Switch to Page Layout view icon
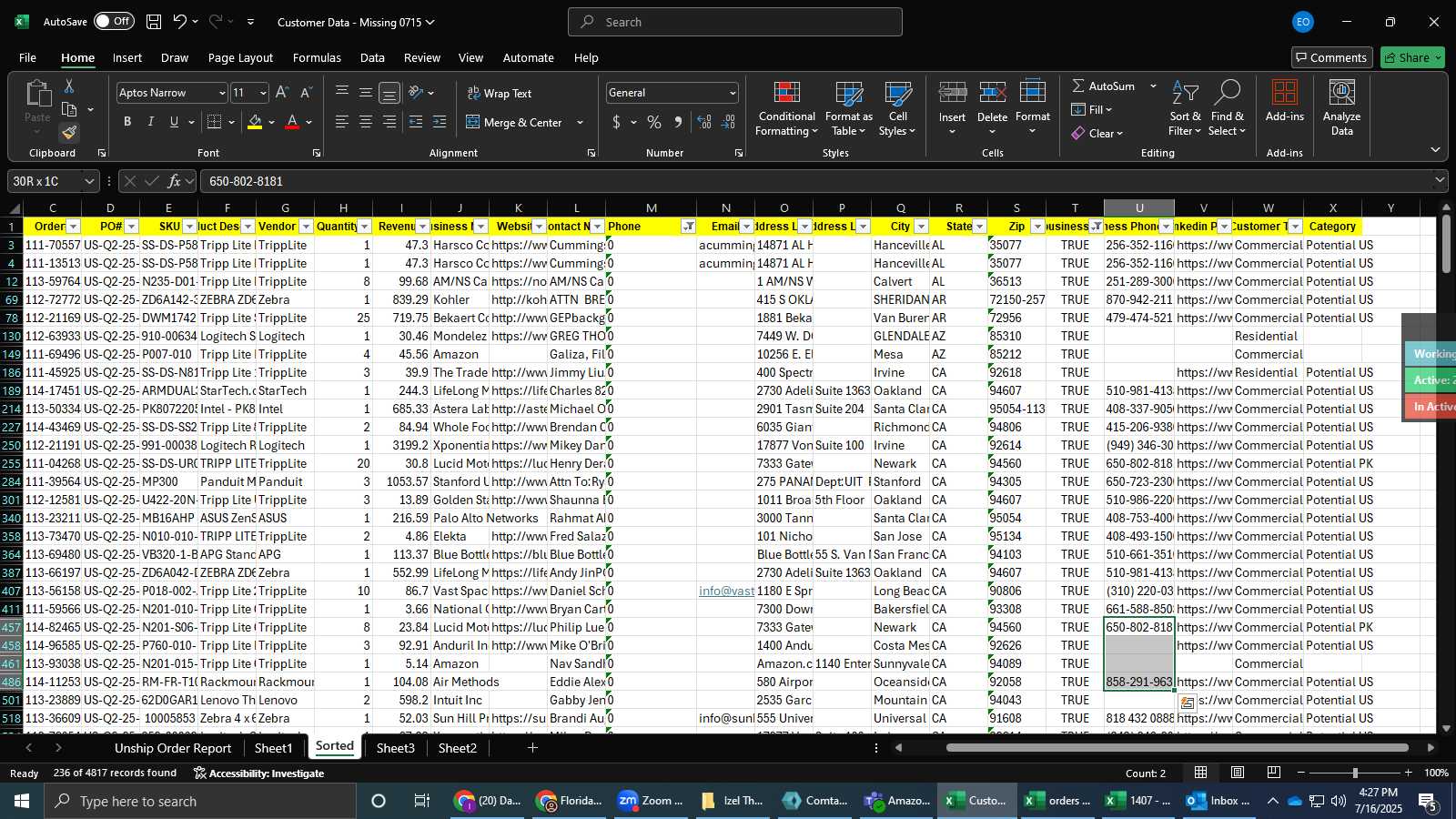Image resolution: width=1456 pixels, height=819 pixels. coord(1238,773)
